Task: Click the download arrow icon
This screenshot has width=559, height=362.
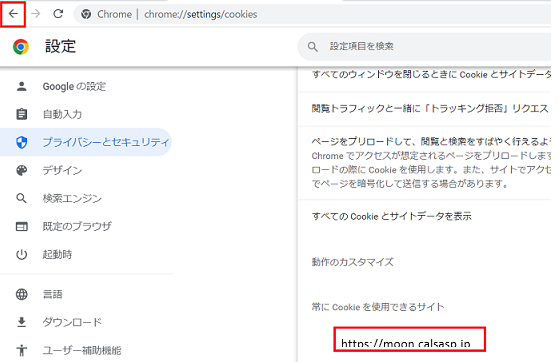Action: click(21, 322)
